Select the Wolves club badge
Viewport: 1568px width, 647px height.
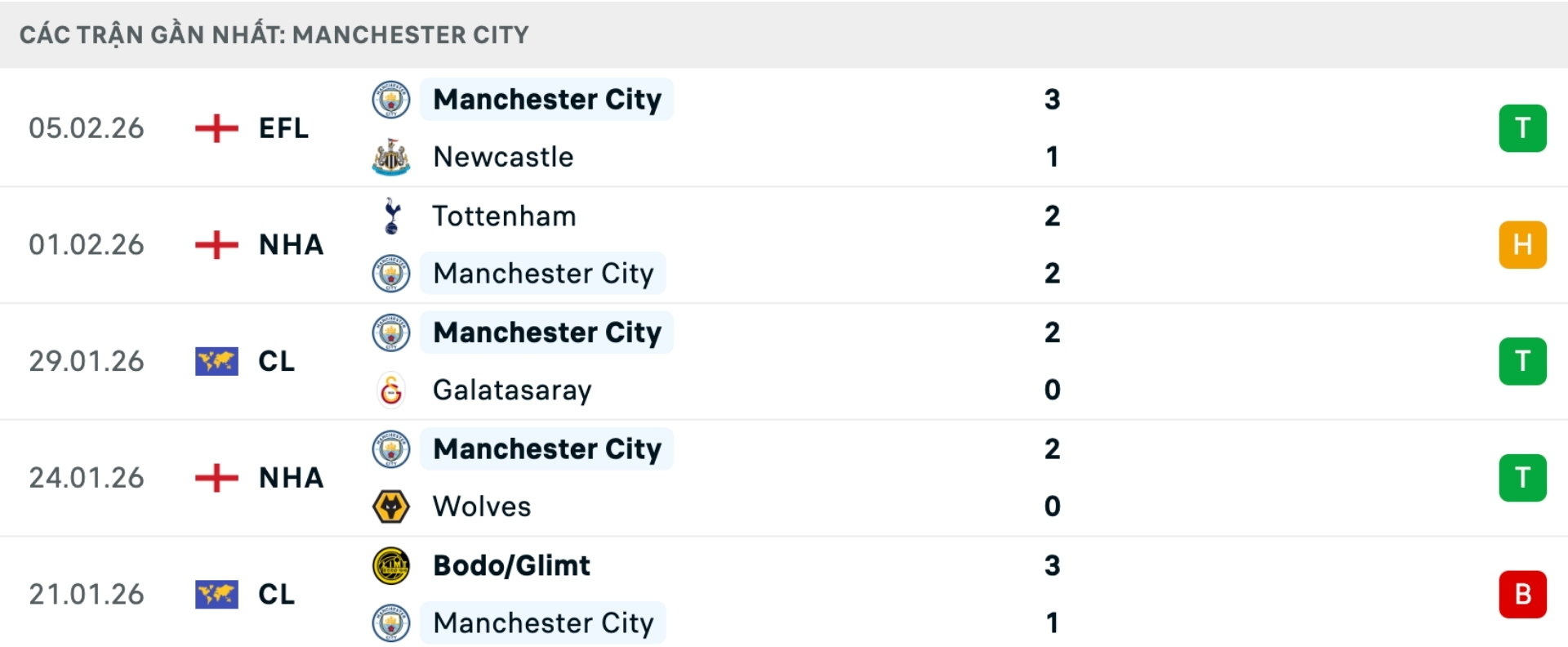[x=391, y=506]
